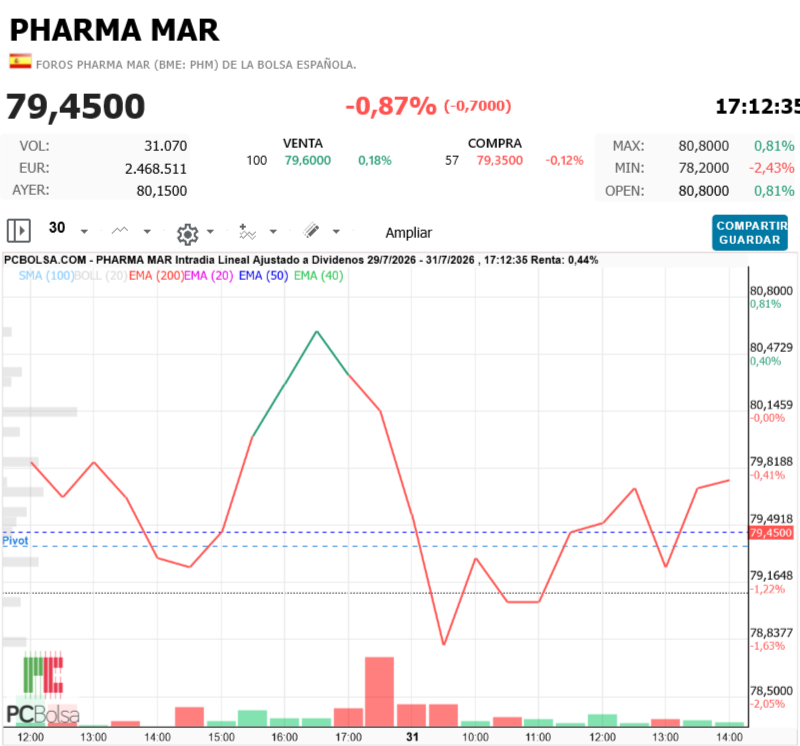Viewport: 800px width, 746px height.
Task: Click the MAX value 80,8000
Action: tap(704, 146)
